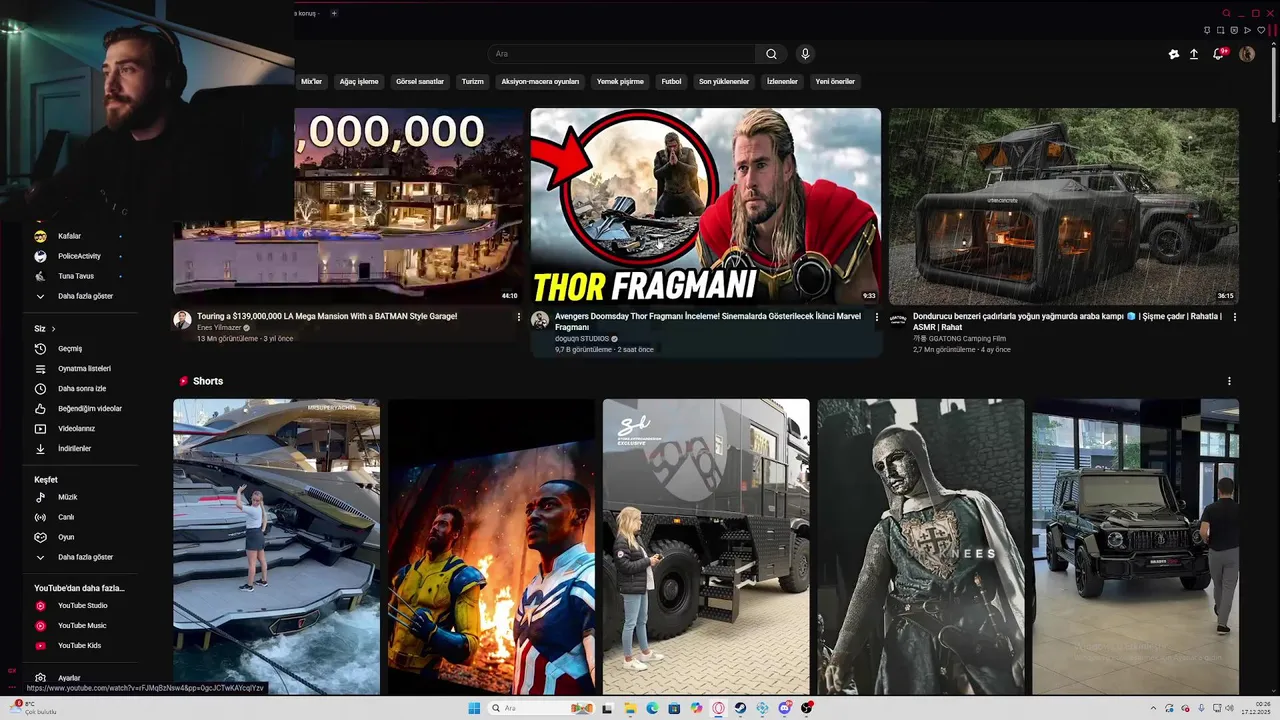This screenshot has height=720, width=1280.
Task: Open YouTube Music link
Action: (x=82, y=626)
